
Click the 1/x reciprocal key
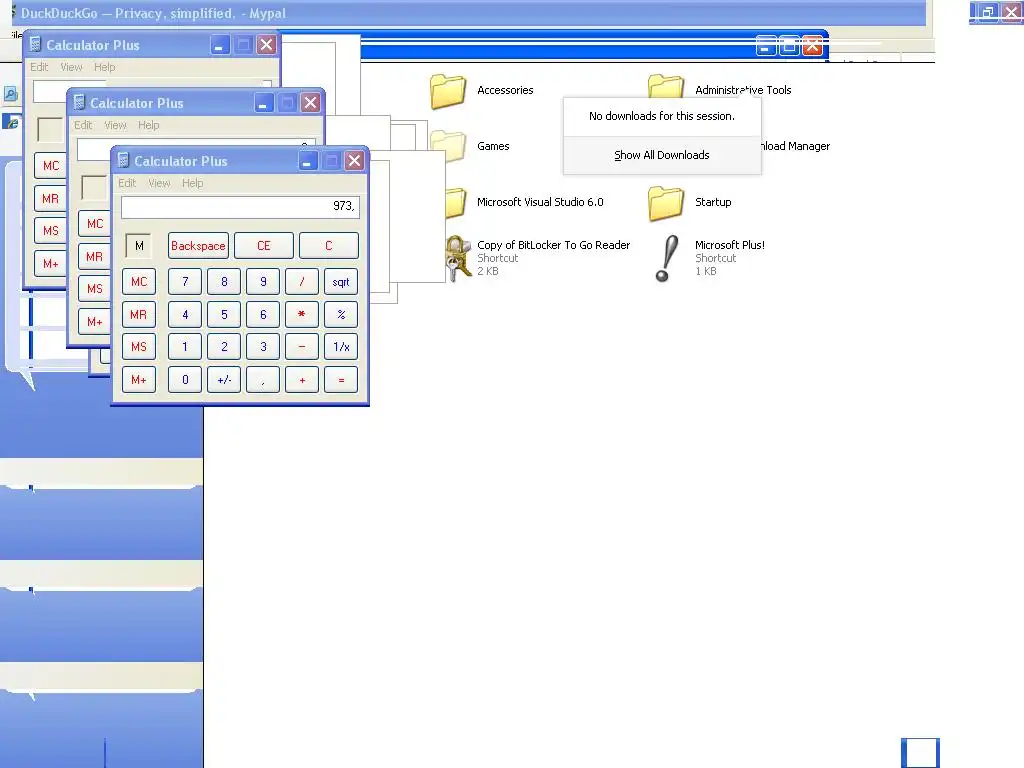coord(341,347)
